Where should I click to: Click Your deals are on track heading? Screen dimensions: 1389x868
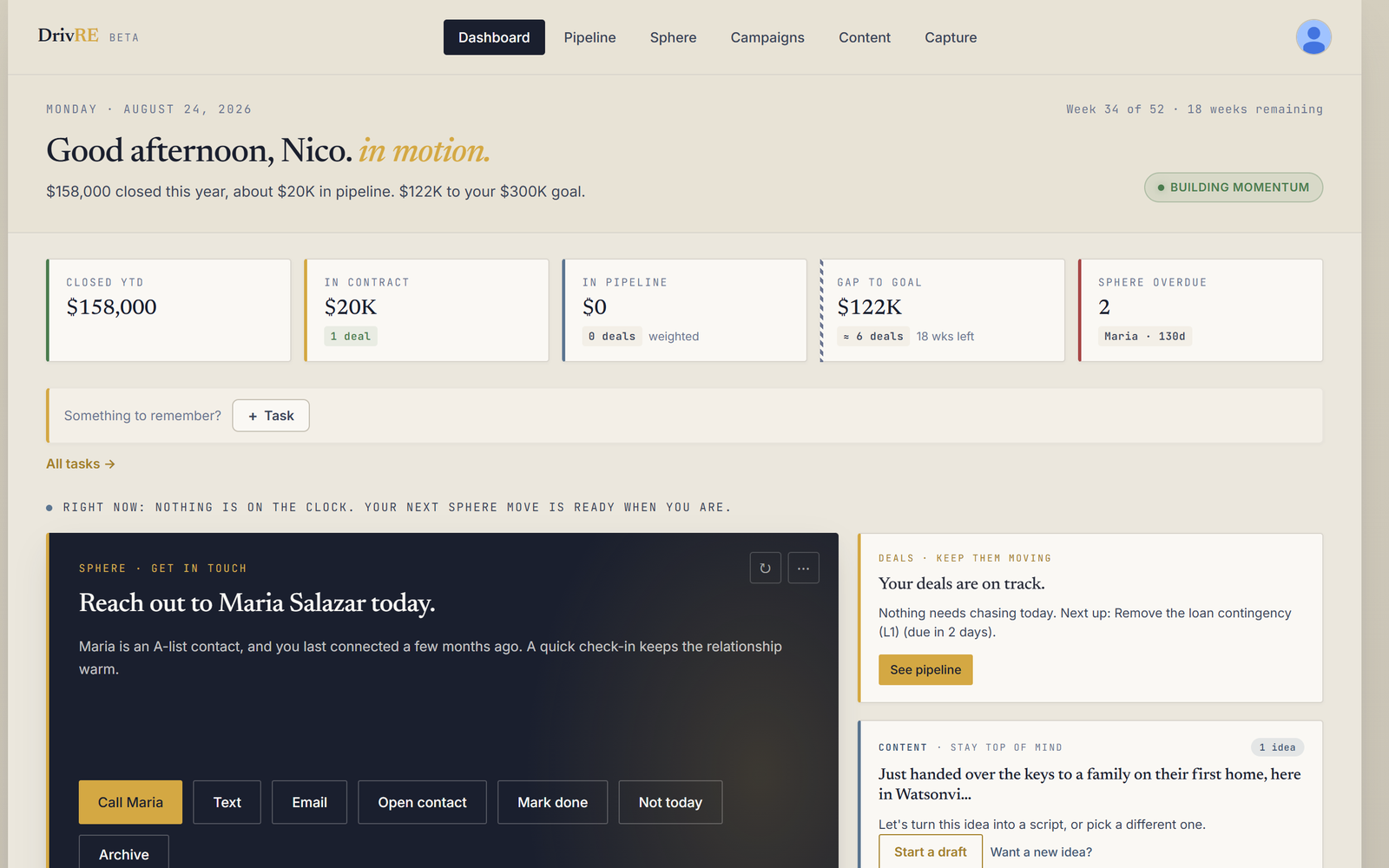[x=962, y=583]
